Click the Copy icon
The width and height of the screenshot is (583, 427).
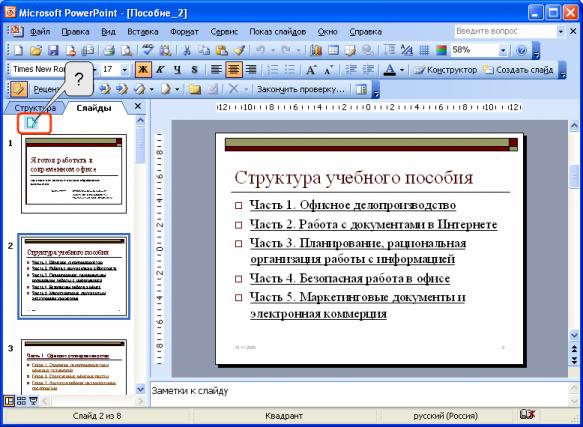tap(204, 50)
